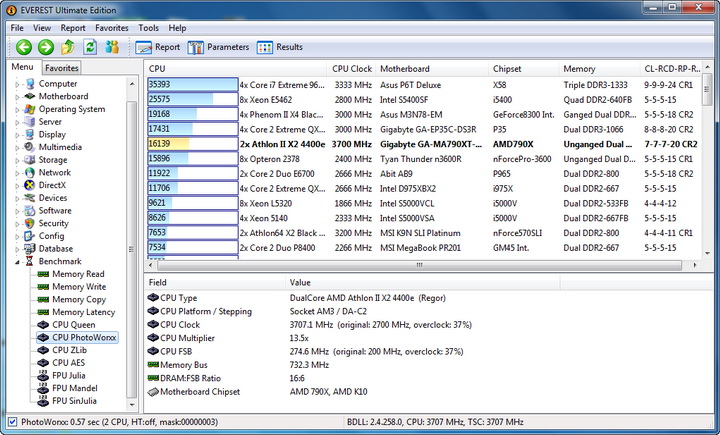Open the Memory Write benchmark
Screen dimensions: 720x435
click(x=72, y=287)
